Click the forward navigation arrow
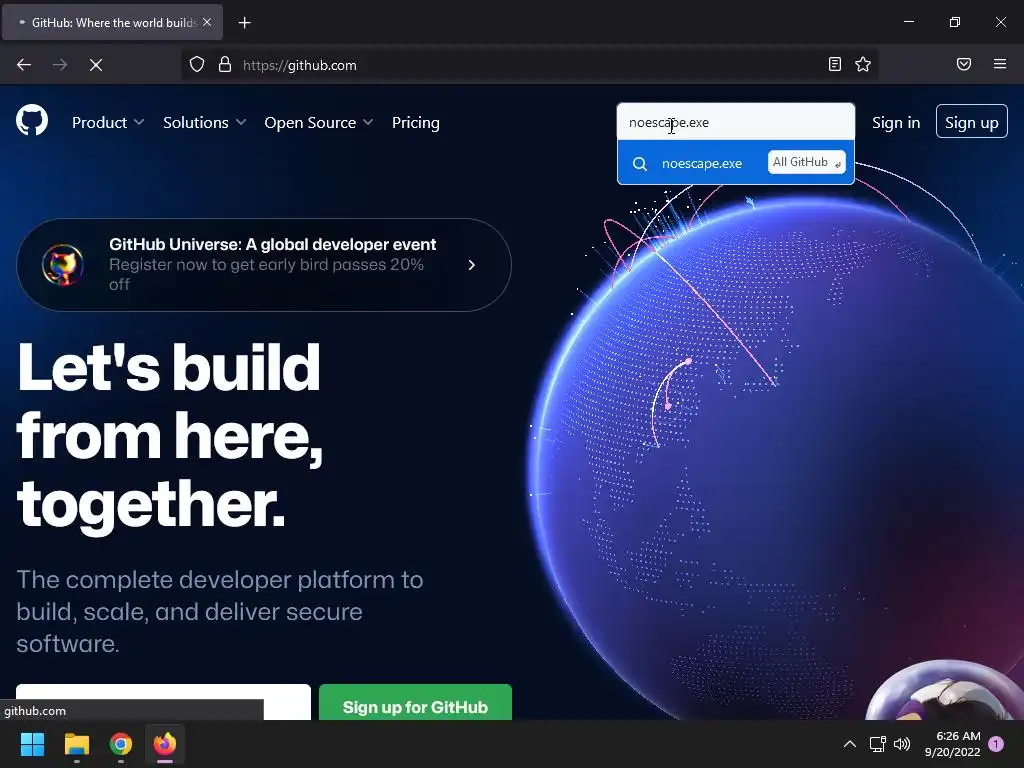This screenshot has width=1024, height=768. (60, 65)
